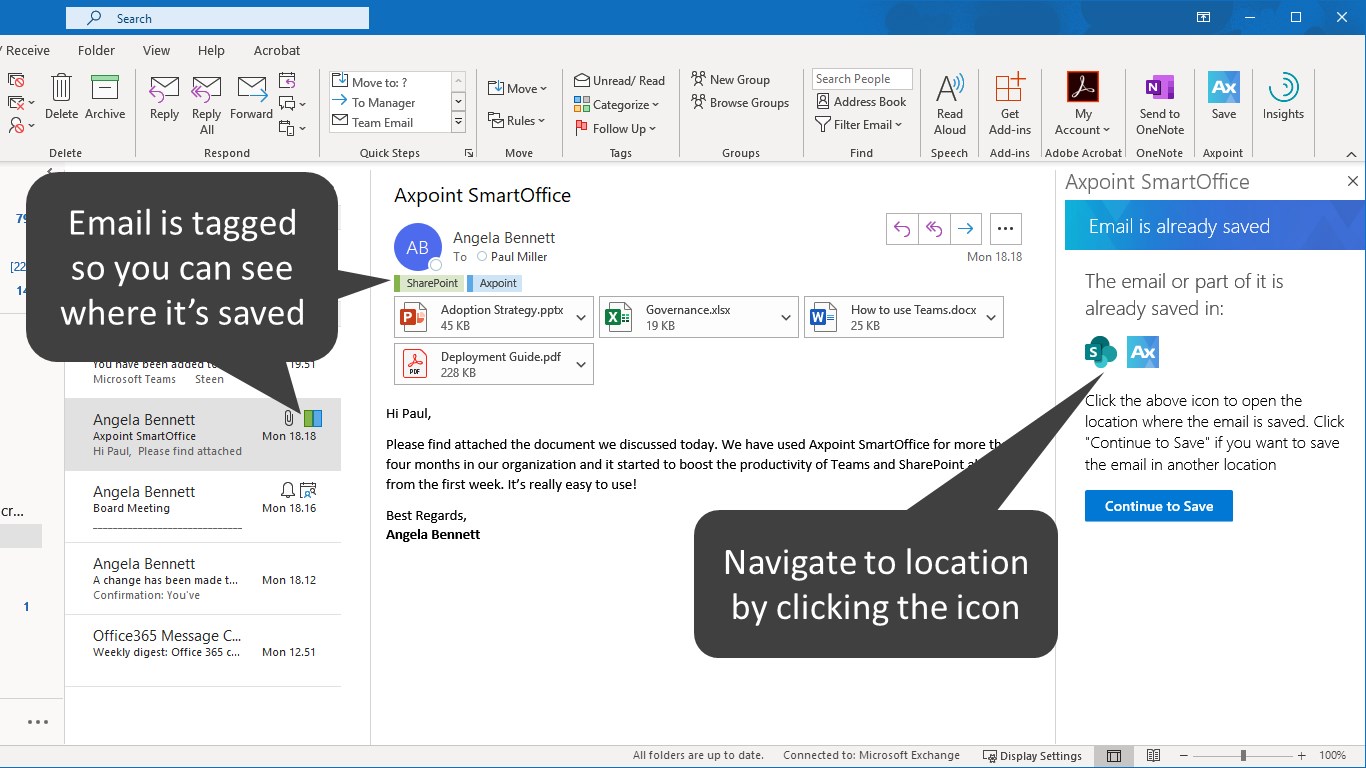Expand How to use Teams.docx options arrow
Screen dimensions: 1366x768
tap(992, 317)
